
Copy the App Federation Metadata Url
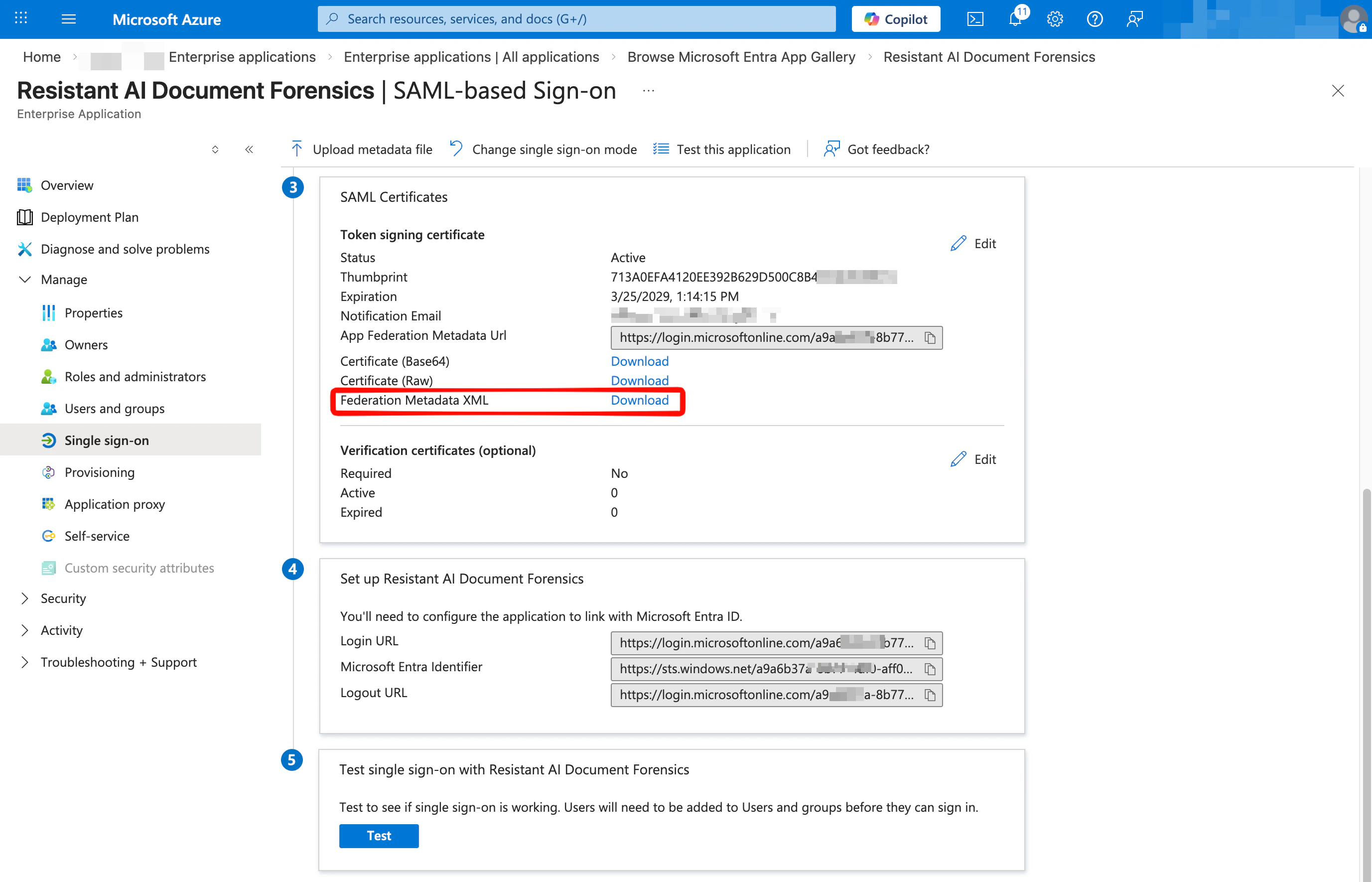pos(930,338)
